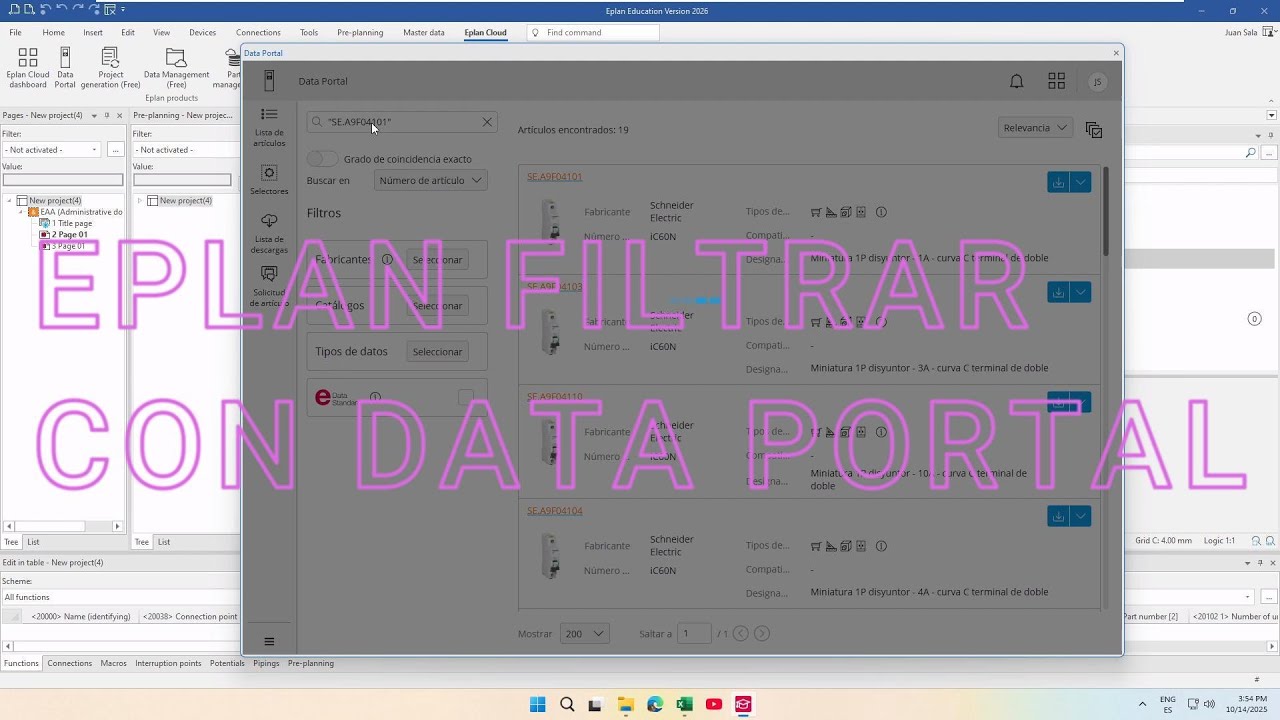Screen dimensions: 1280x720
Task: Click the multi-select articles icon
Action: coord(1094,130)
